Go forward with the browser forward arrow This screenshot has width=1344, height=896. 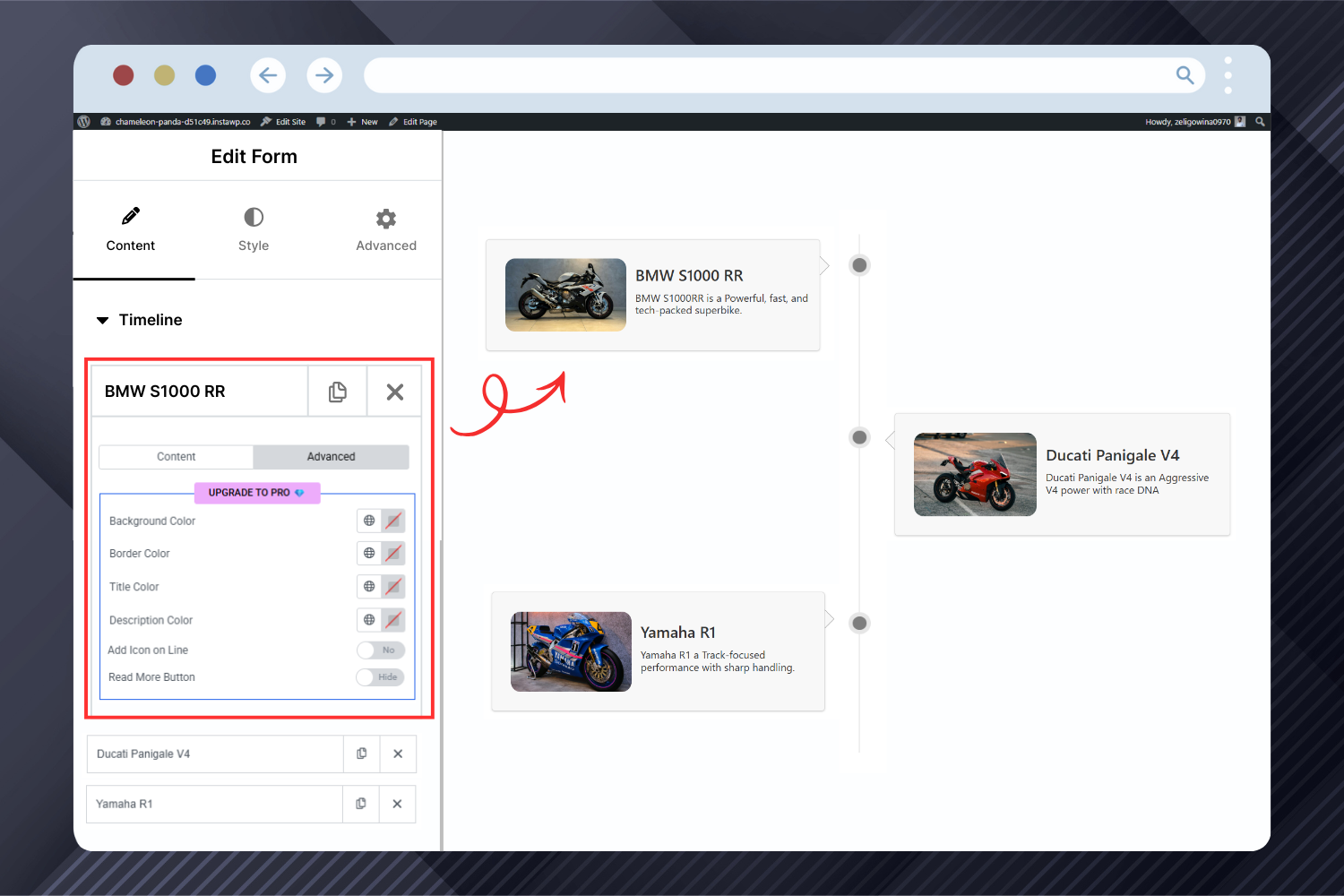324,75
